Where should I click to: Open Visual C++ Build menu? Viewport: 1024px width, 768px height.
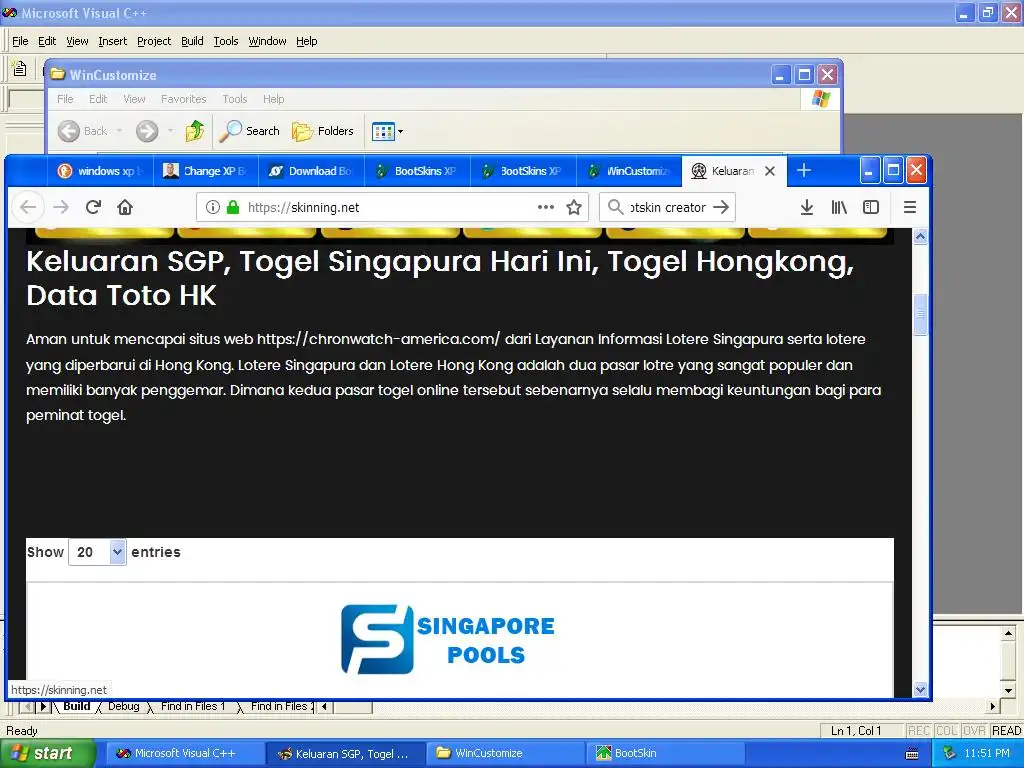coord(192,41)
